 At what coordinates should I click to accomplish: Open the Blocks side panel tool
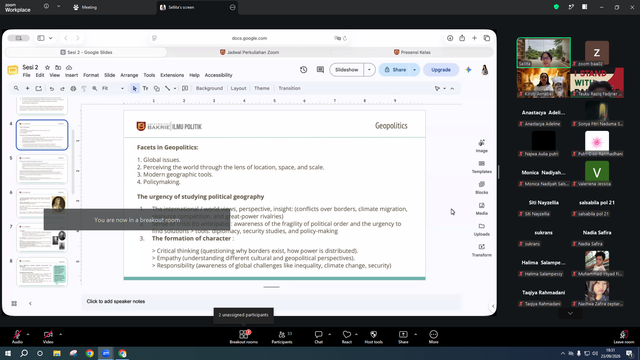(x=482, y=187)
